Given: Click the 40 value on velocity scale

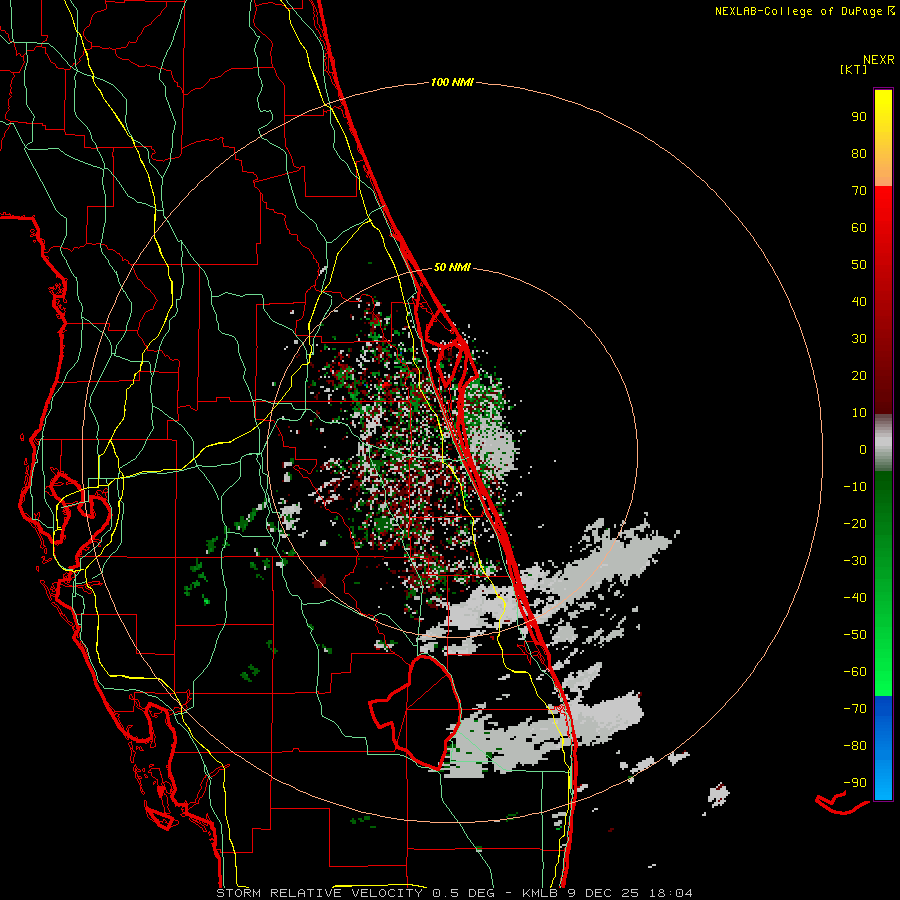Looking at the screenshot, I should click(x=859, y=302).
